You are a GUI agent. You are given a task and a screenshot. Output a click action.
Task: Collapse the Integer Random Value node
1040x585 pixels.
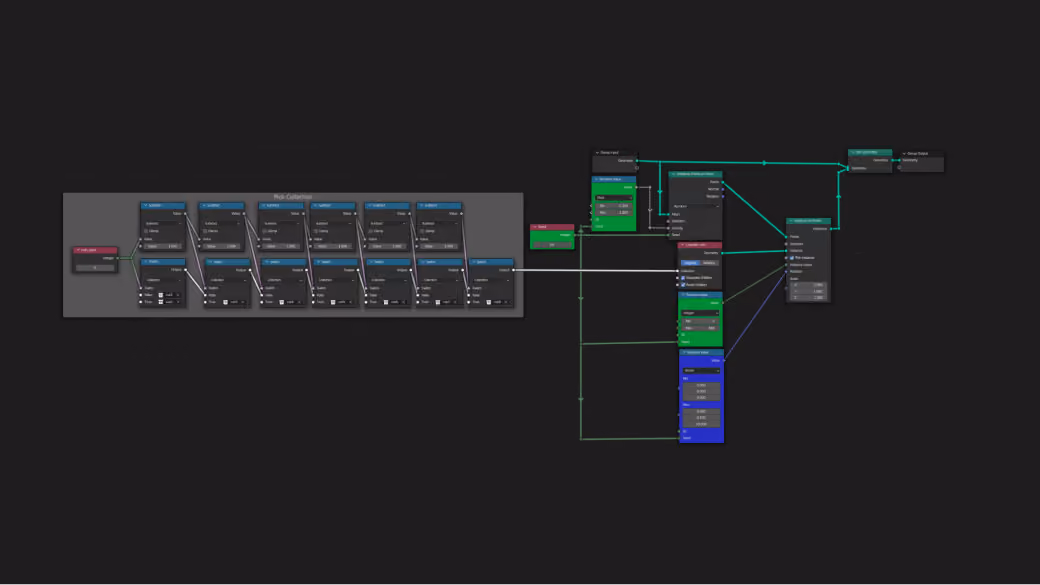click(x=683, y=294)
